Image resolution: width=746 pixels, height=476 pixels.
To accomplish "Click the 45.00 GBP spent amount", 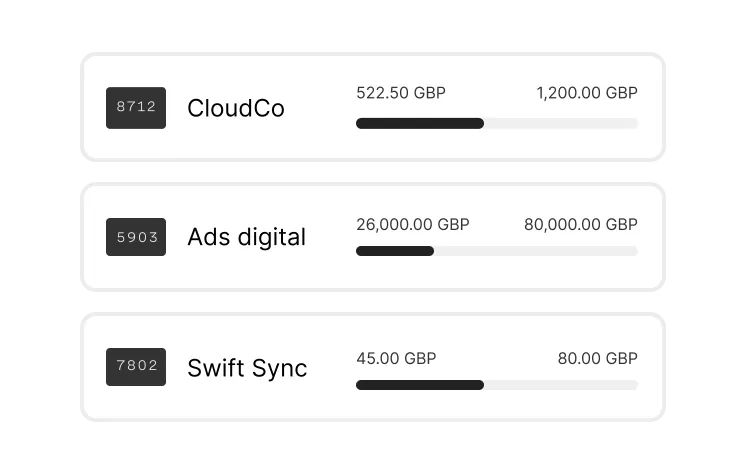I will point(396,358).
